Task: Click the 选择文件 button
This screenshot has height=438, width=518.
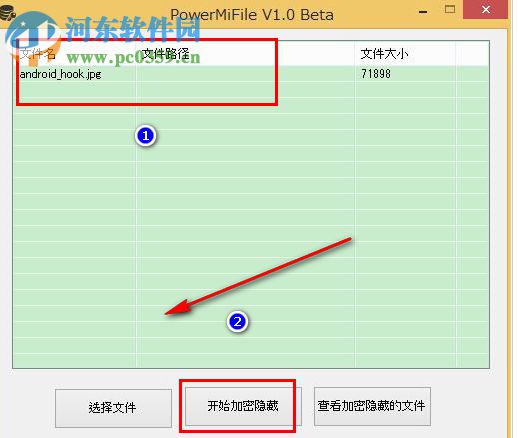Action: tap(113, 408)
